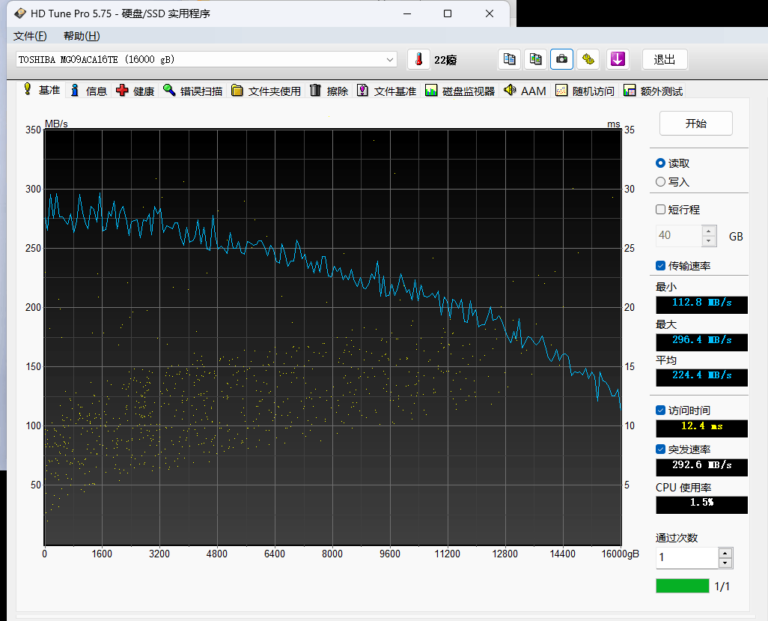Click the camera save screenshot icon
Viewport: 768px width, 621px height.
pyautogui.click(x=562, y=59)
